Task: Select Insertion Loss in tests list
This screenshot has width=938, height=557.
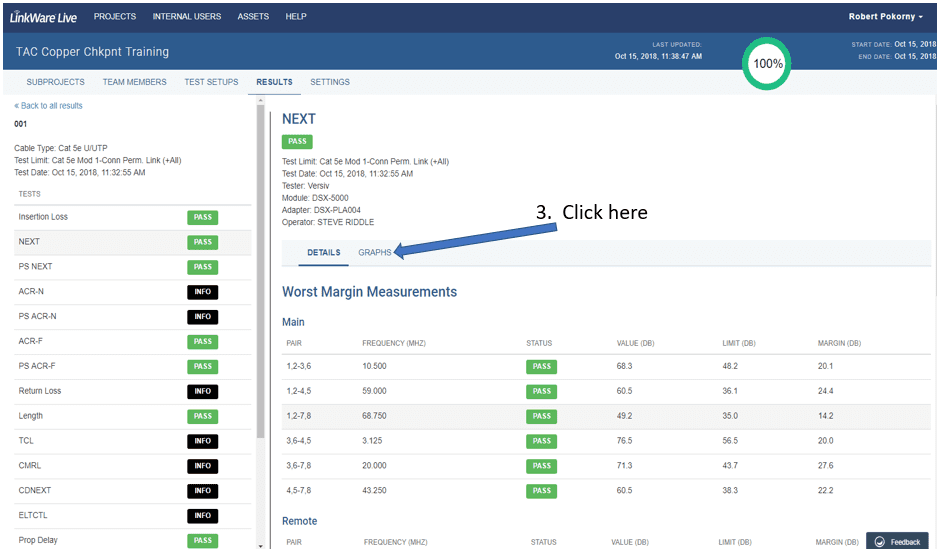Action: click(x=43, y=217)
